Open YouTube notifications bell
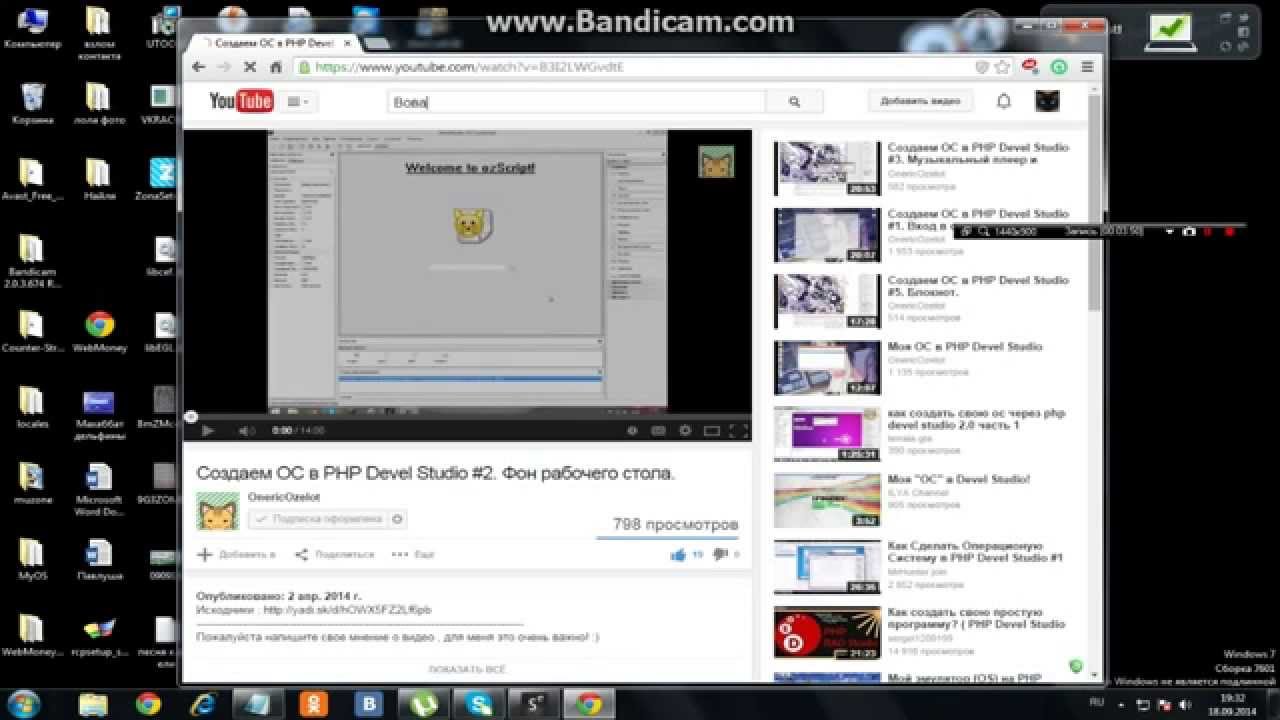This screenshot has width=1280, height=720. pyautogui.click(x=1004, y=101)
